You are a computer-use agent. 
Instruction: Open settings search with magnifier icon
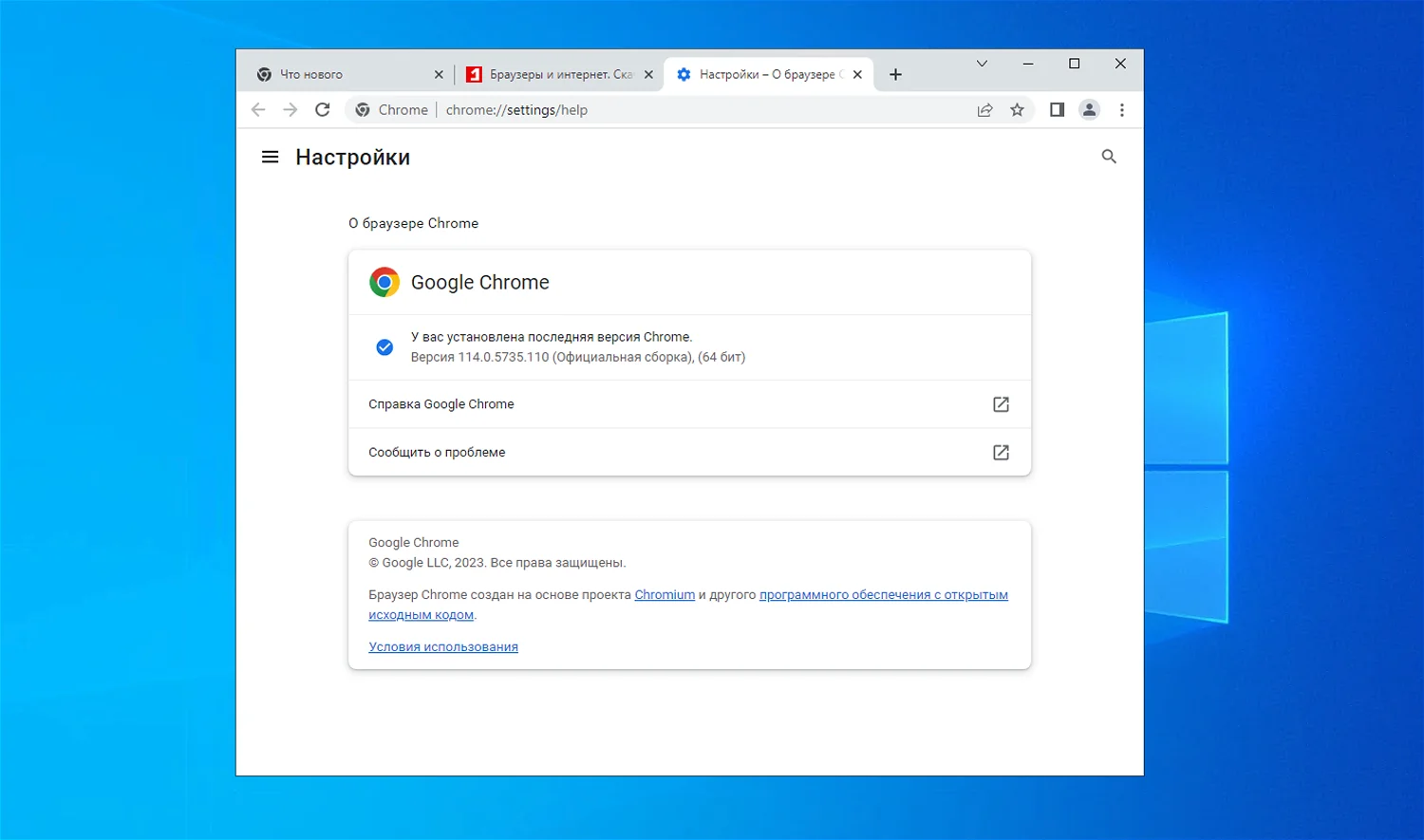1108,156
